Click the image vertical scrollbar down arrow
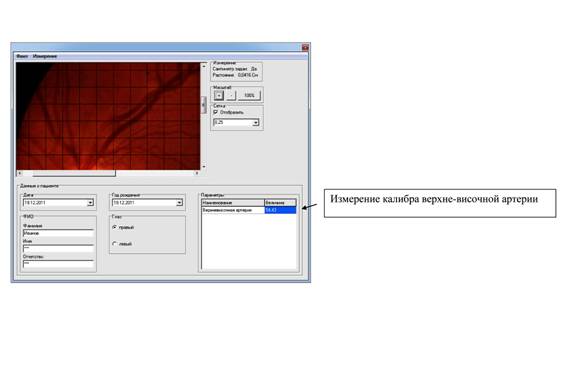 click(204, 166)
